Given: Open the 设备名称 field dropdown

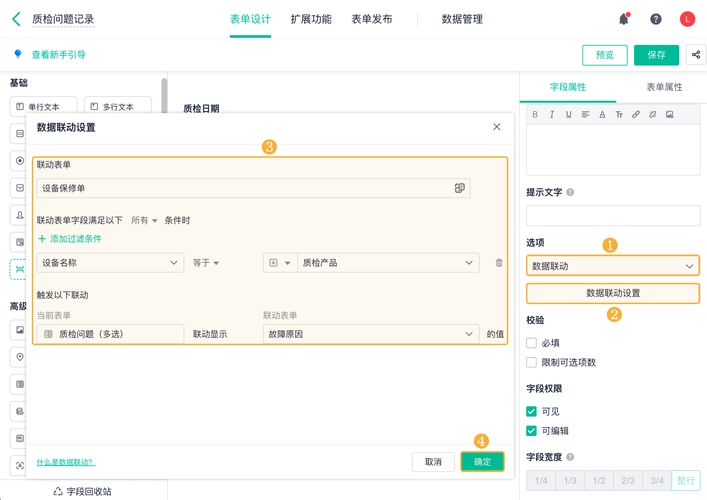Looking at the screenshot, I should point(110,262).
